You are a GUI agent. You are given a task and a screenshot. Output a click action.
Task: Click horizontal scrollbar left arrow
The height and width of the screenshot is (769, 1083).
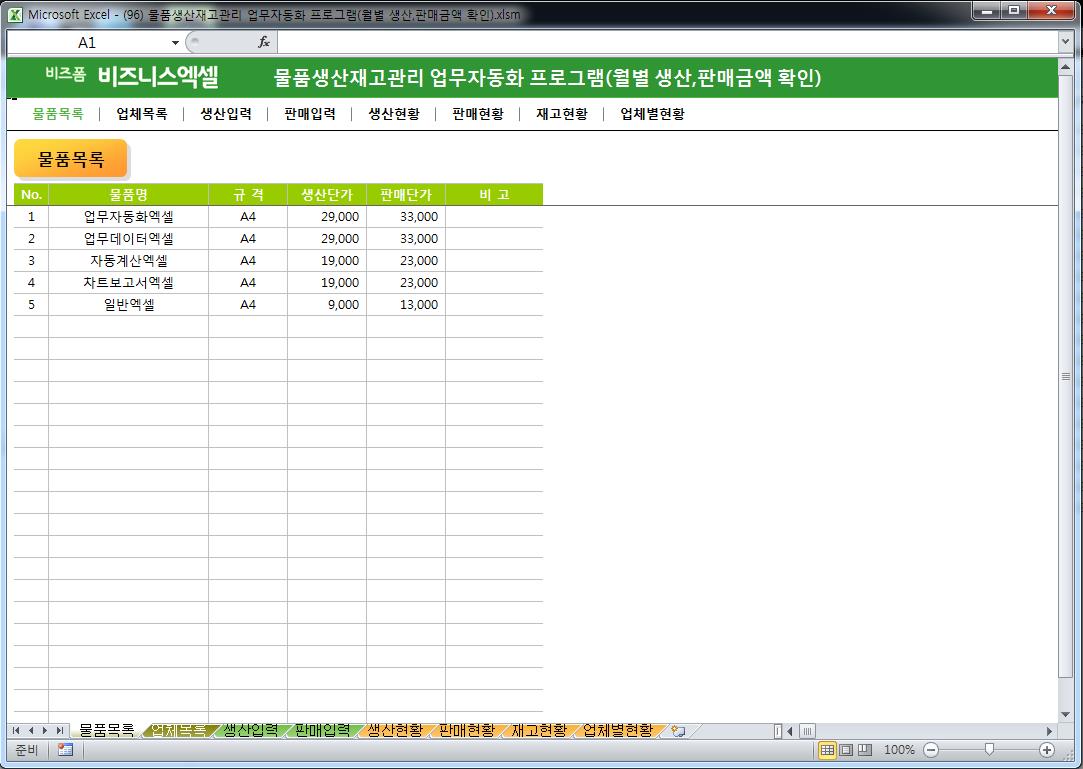[790, 730]
